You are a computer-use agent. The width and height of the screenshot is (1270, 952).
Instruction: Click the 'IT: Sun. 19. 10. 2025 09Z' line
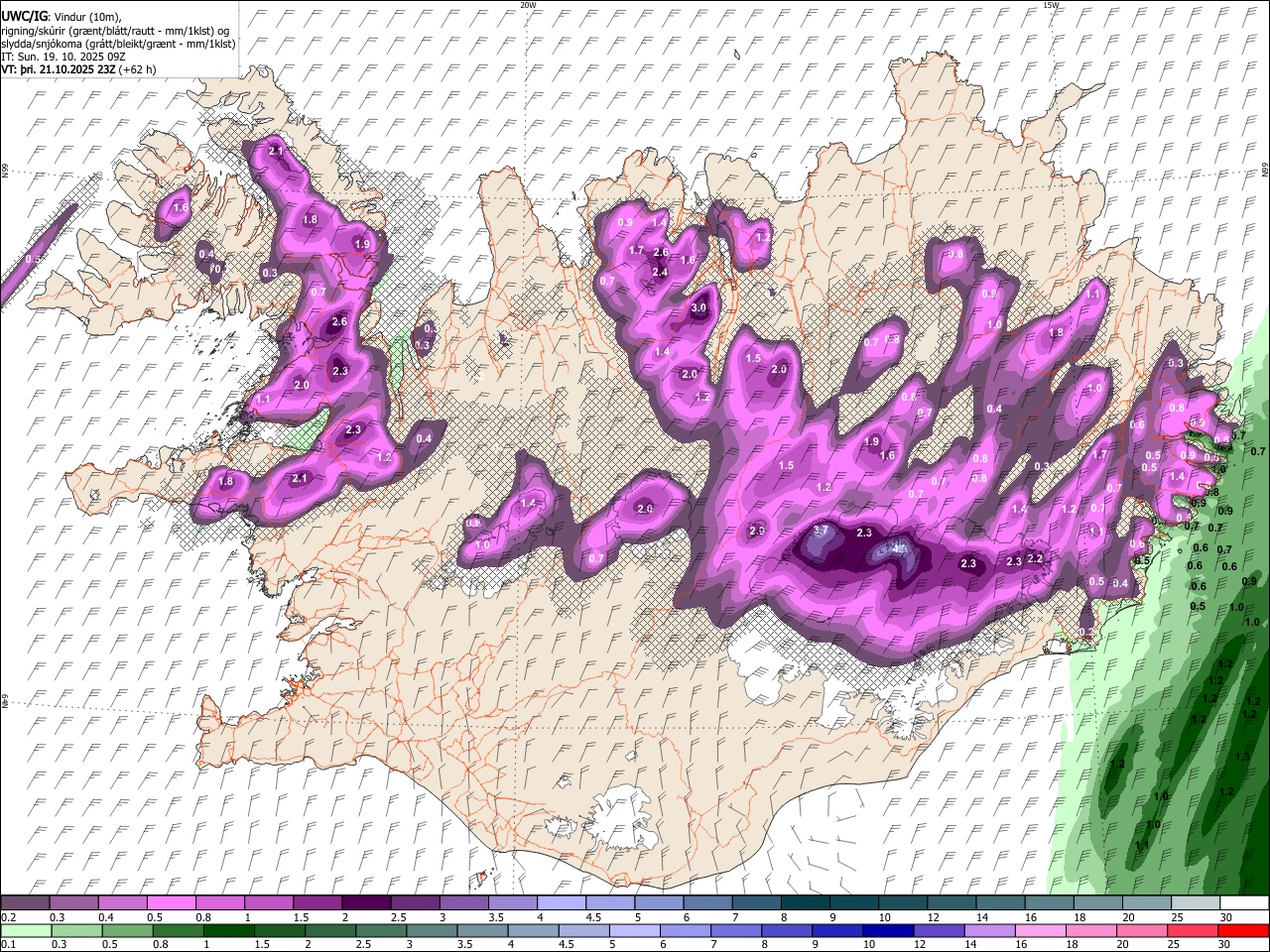[x=63, y=57]
